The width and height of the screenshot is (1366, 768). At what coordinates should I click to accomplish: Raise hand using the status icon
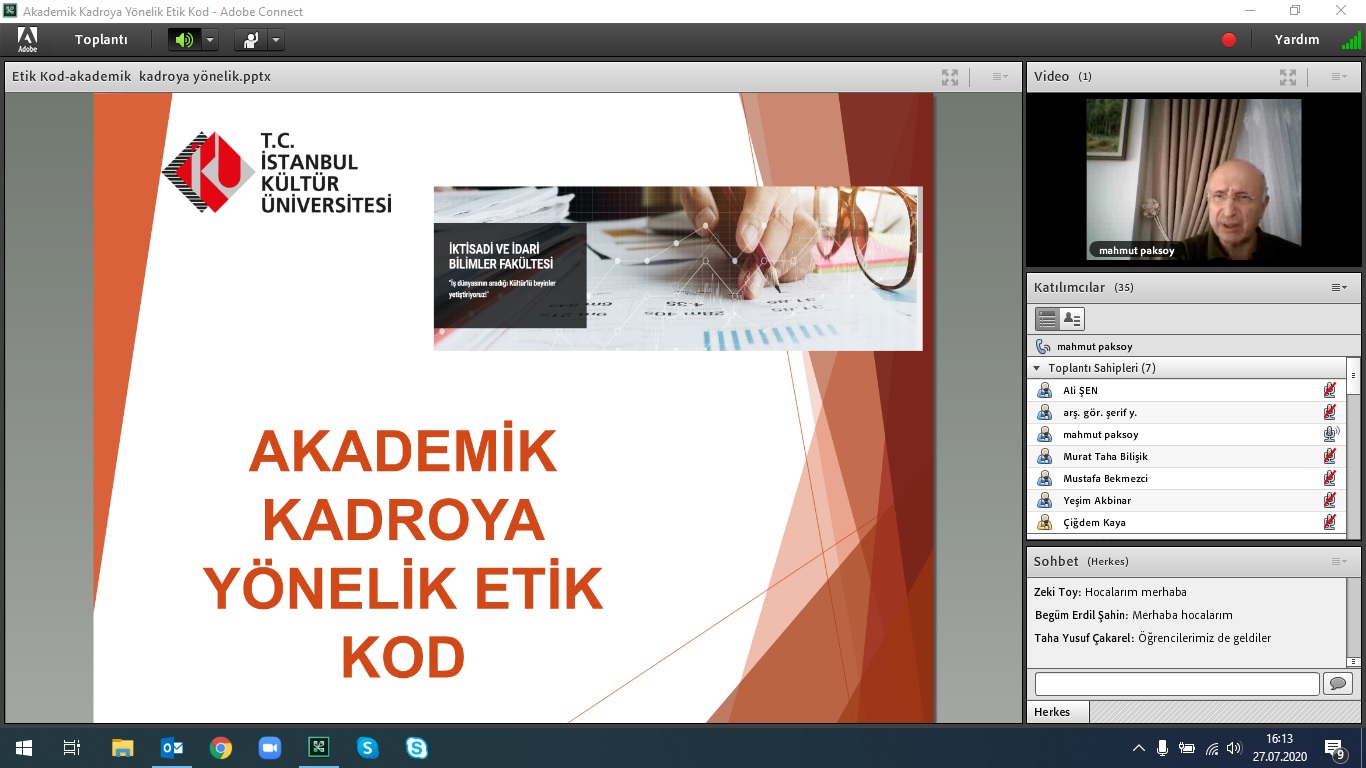[250, 40]
